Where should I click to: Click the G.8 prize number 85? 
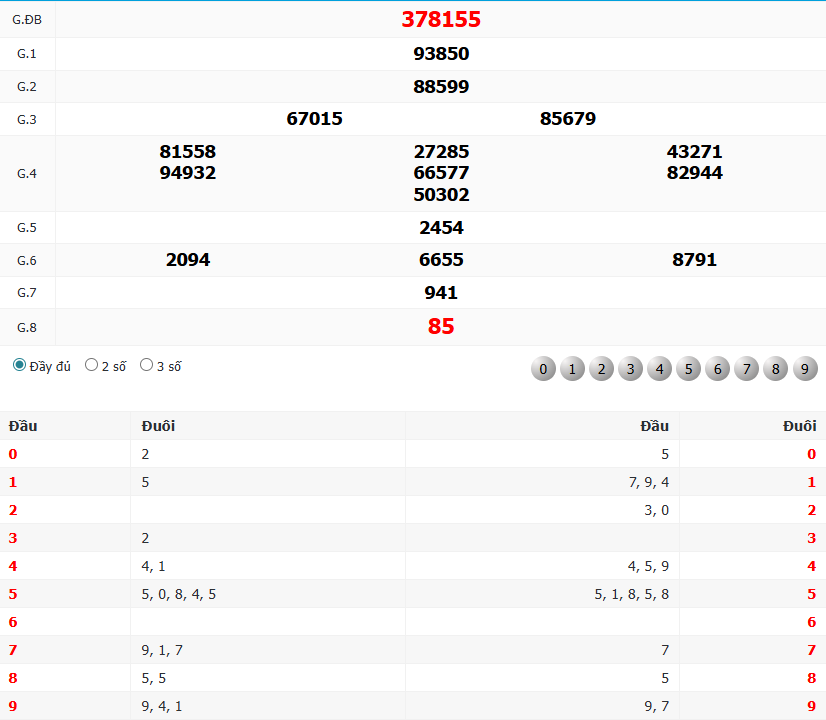click(x=441, y=327)
